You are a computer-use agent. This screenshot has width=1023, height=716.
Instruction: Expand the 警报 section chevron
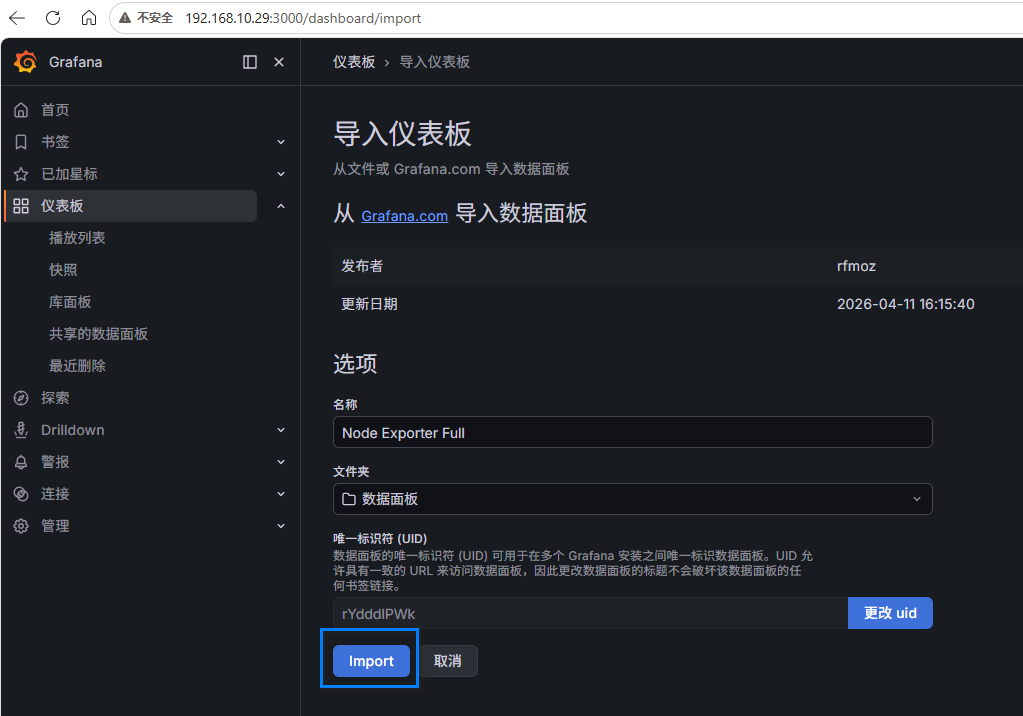[x=281, y=462]
